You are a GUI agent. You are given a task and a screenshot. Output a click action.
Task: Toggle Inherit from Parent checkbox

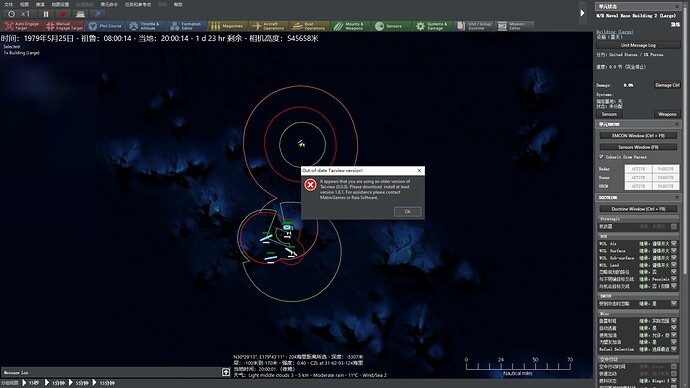click(601, 157)
